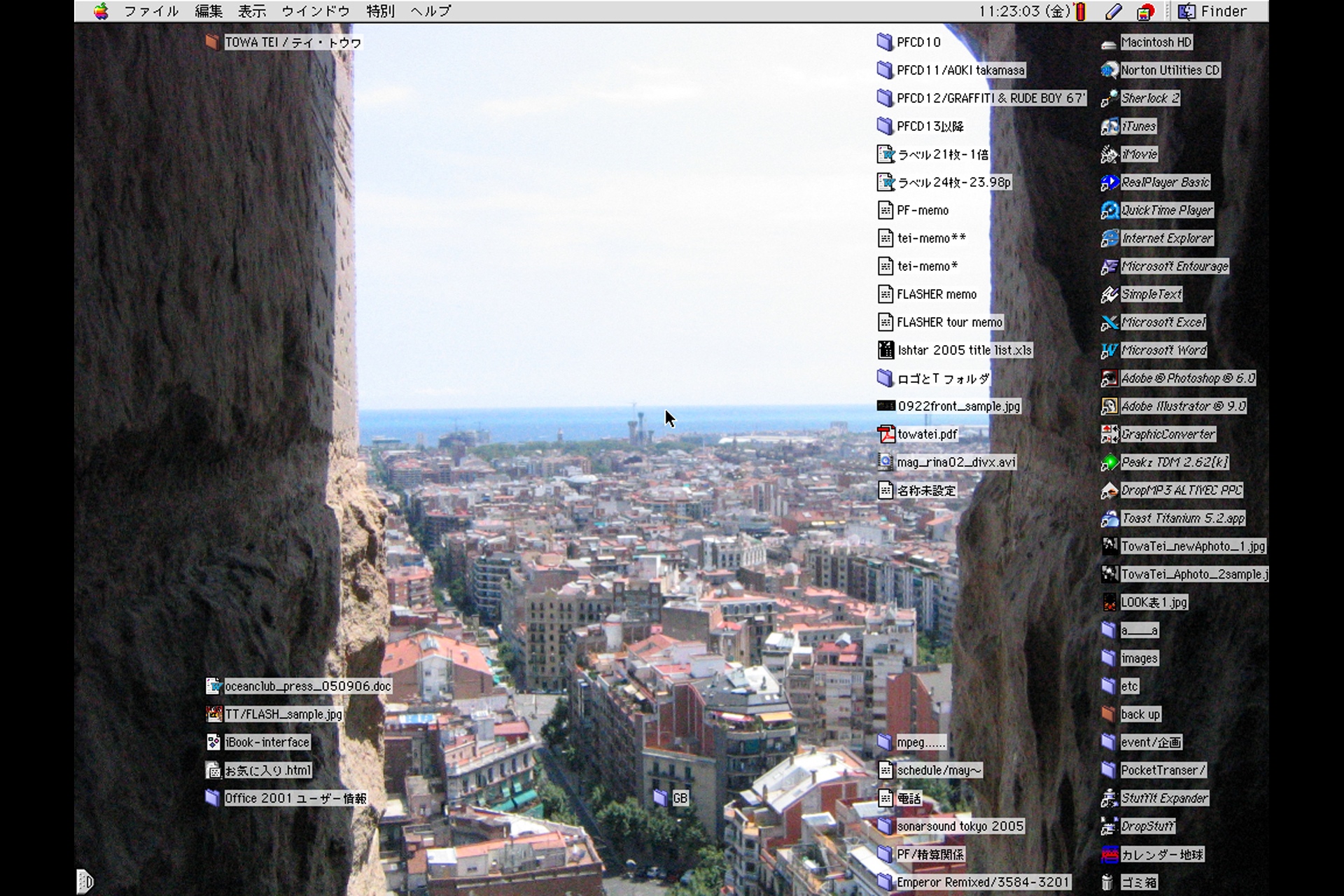Click the Macintosh HD disk icon
The width and height of the screenshot is (1344, 896).
point(1109,43)
